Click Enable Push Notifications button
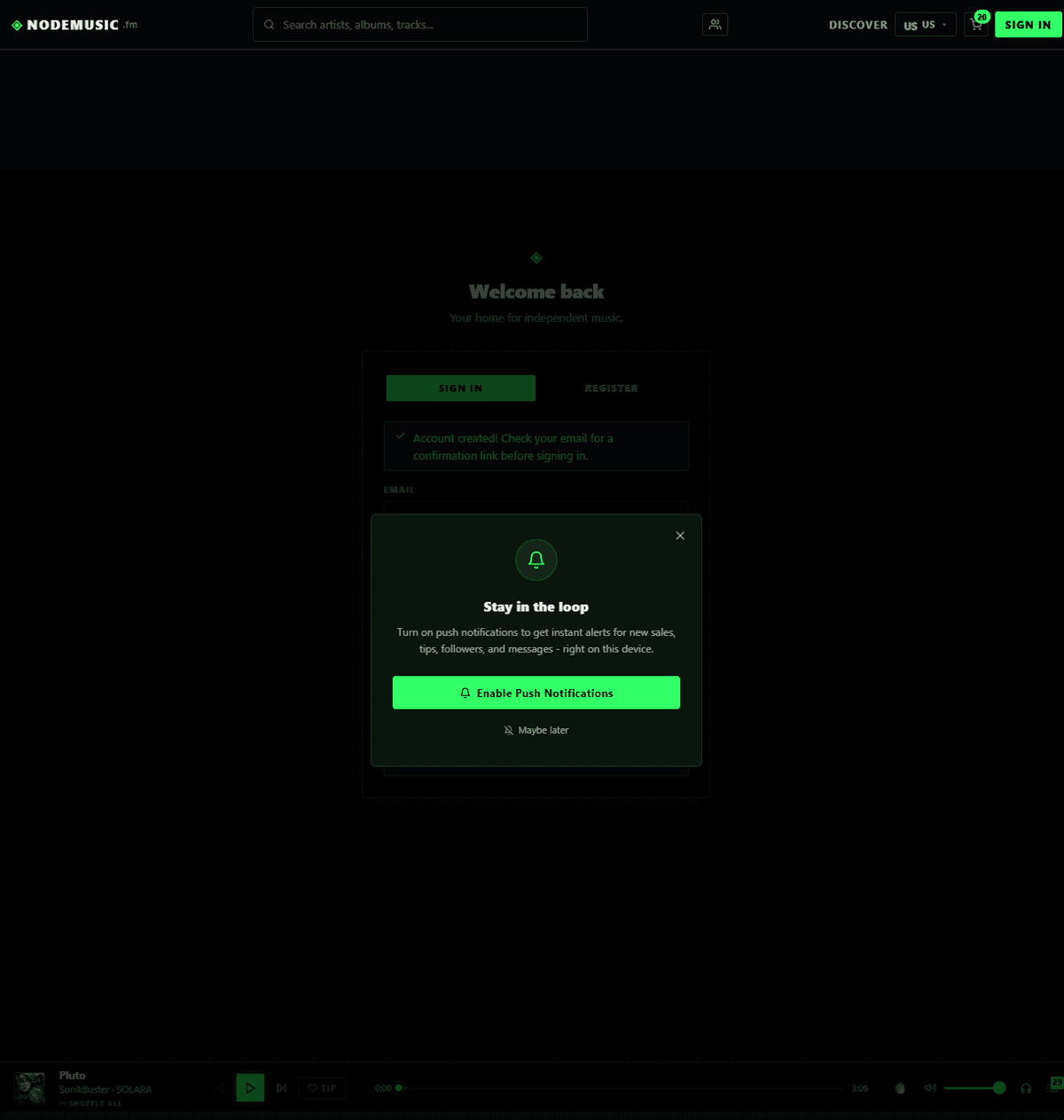This screenshot has height=1120, width=1064. point(536,693)
